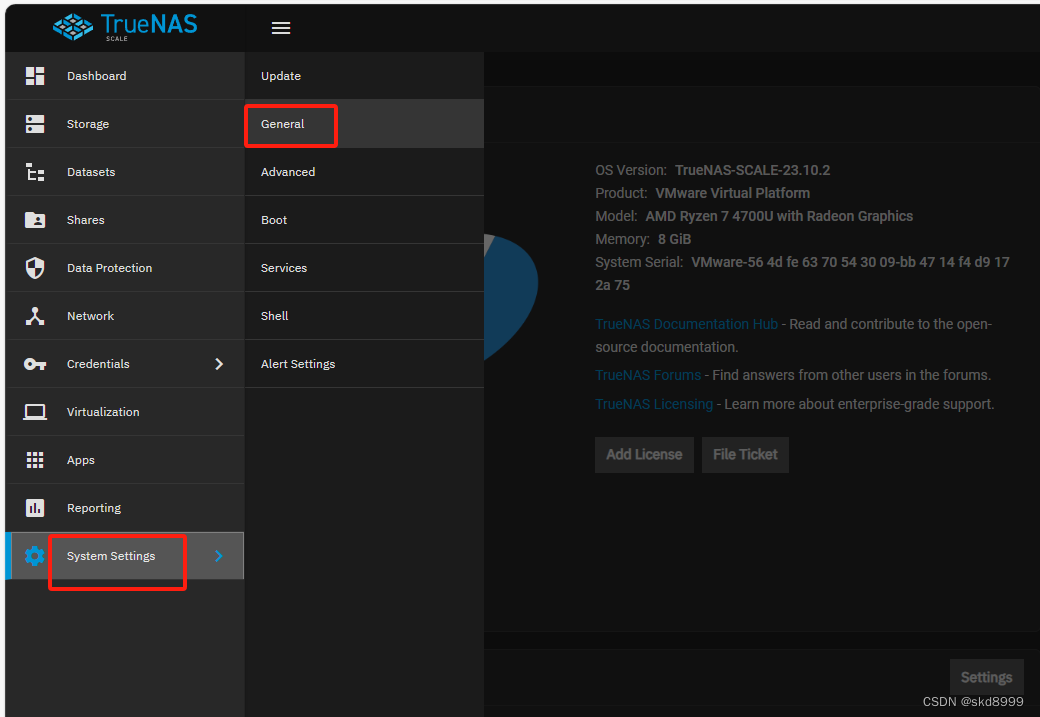
Task: Click the Data Protection shield icon
Action: coord(34,268)
